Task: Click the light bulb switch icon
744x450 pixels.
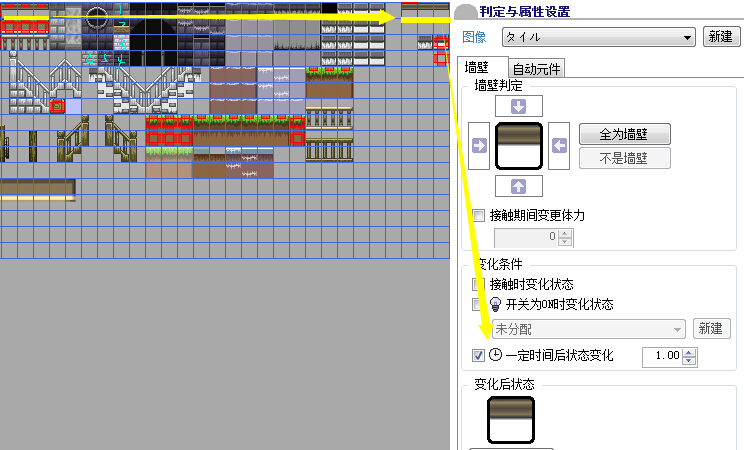Action: coord(495,304)
